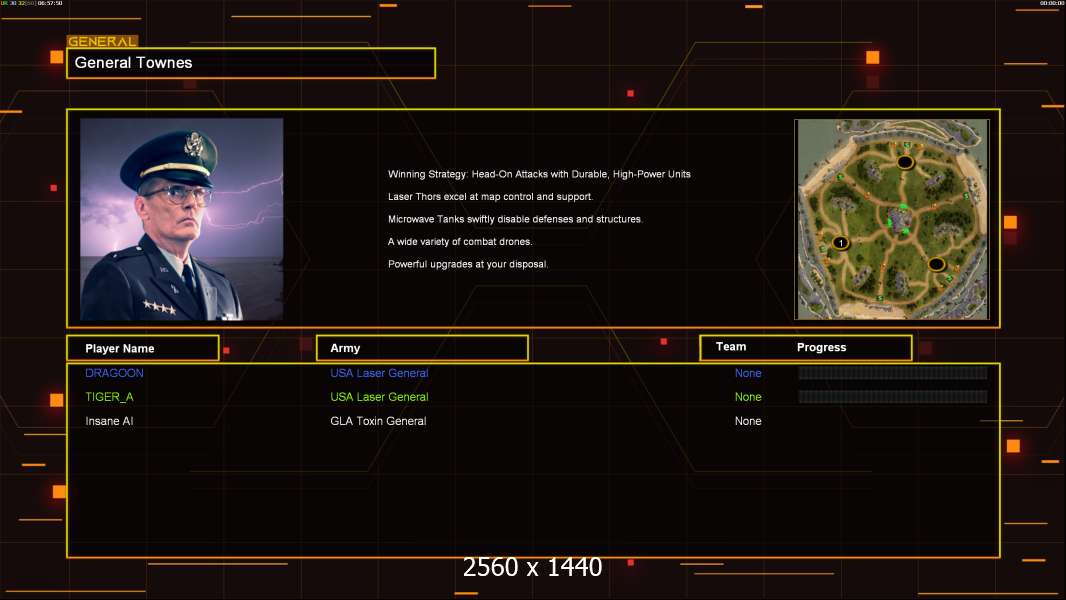This screenshot has width=1066, height=600.
Task: Click the Powerful upgrades description line
Action: tap(468, 264)
